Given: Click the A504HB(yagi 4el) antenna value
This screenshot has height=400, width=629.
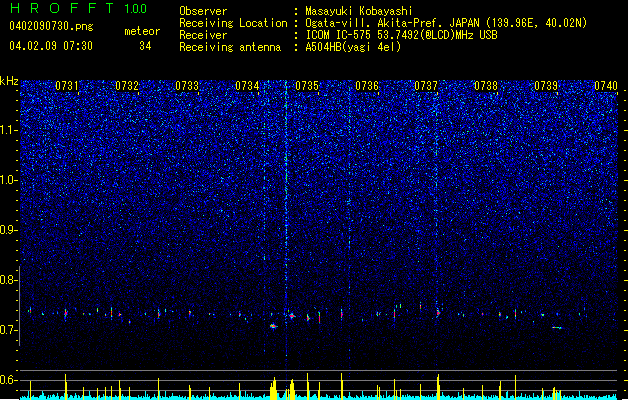Looking at the screenshot, I should point(353,47).
